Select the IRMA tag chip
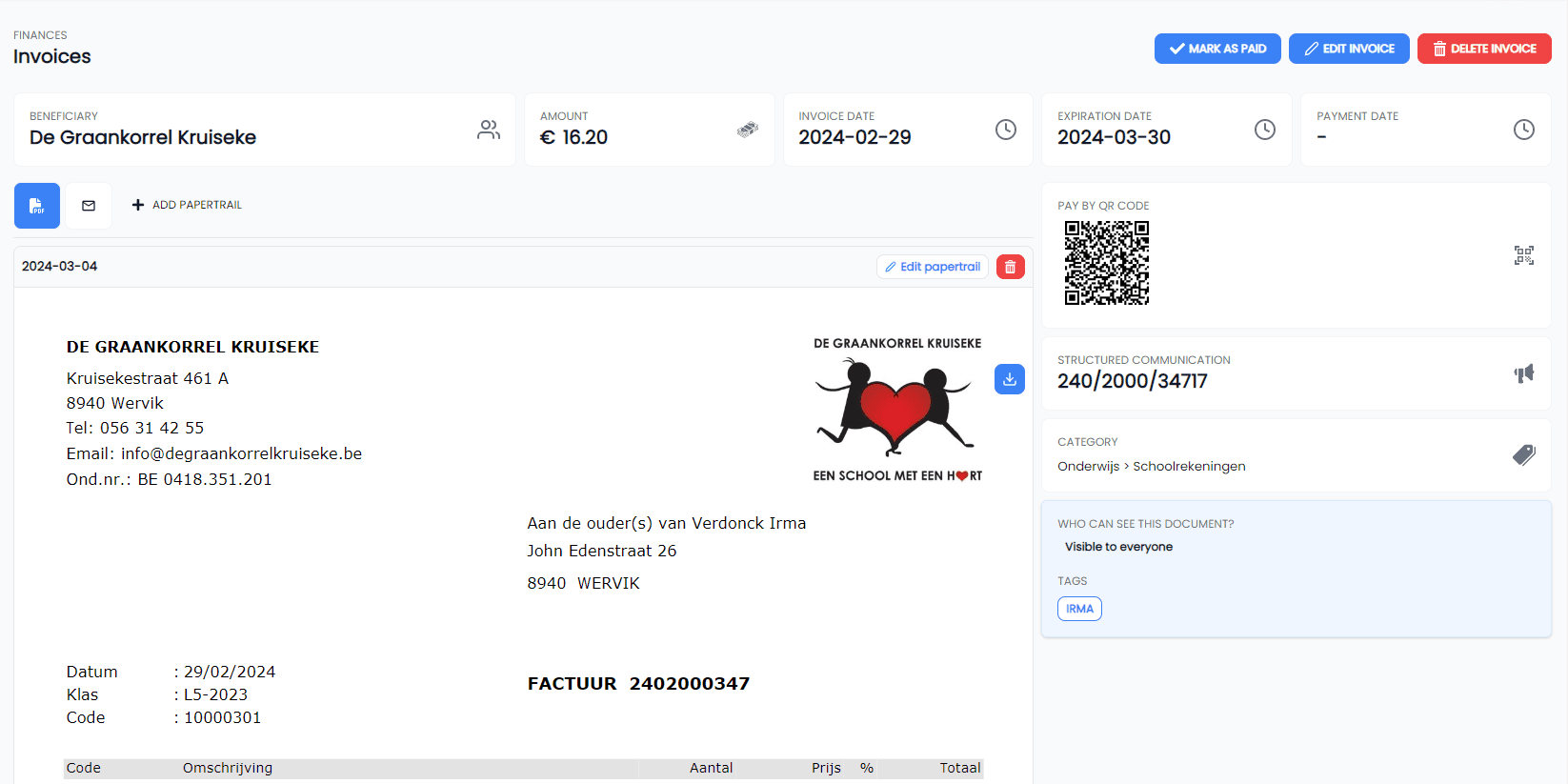Screen dimensions: 1568x784 (1079, 609)
